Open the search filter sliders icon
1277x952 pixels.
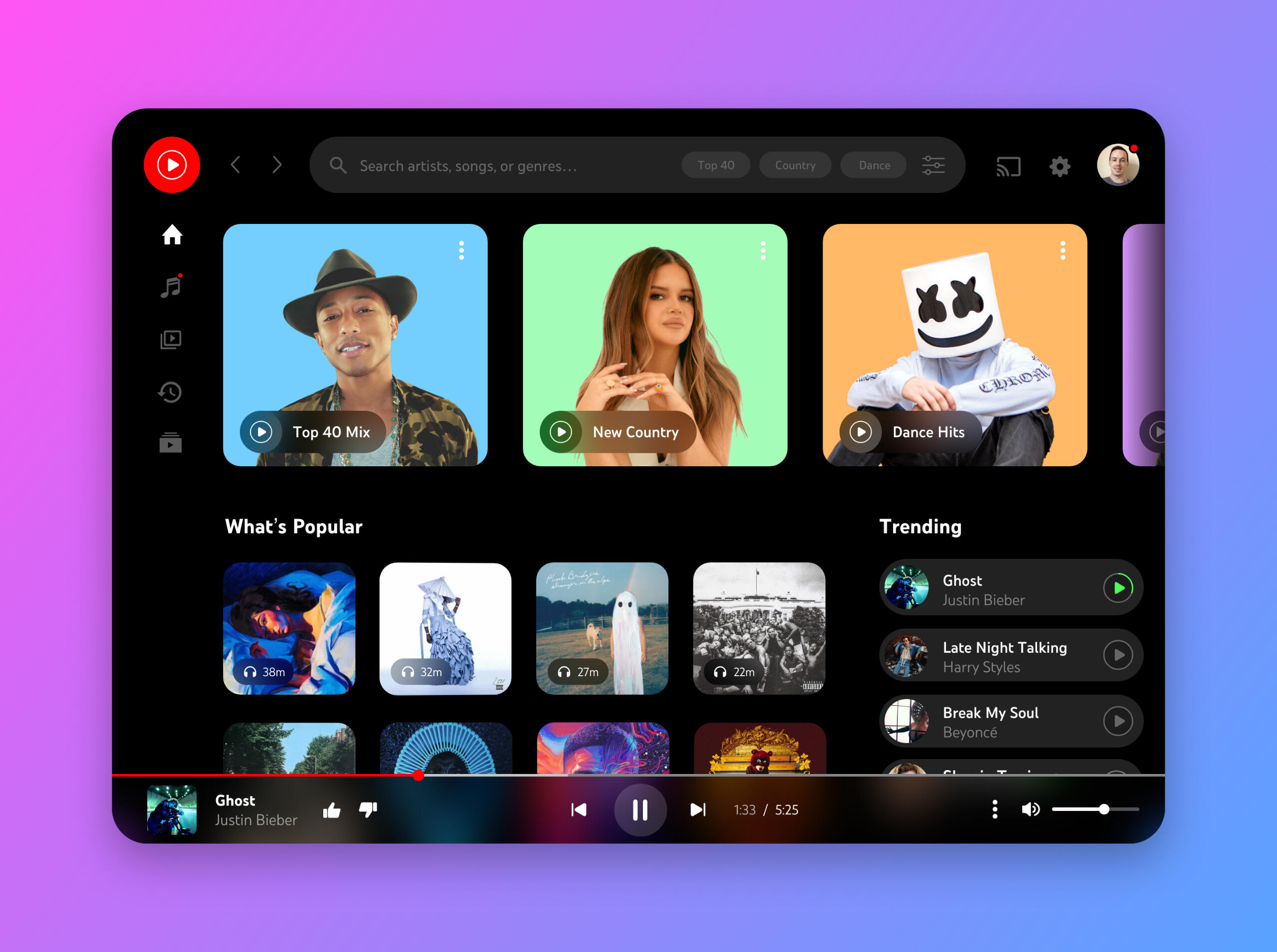point(933,166)
